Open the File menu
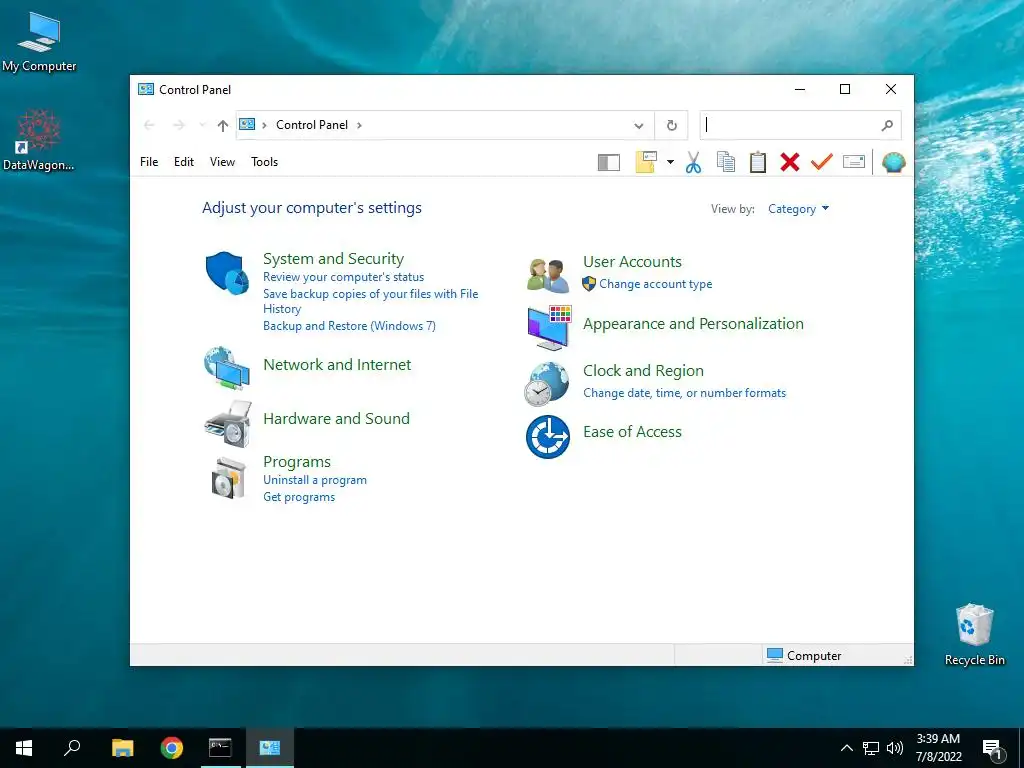The width and height of the screenshot is (1024, 768). (x=149, y=162)
